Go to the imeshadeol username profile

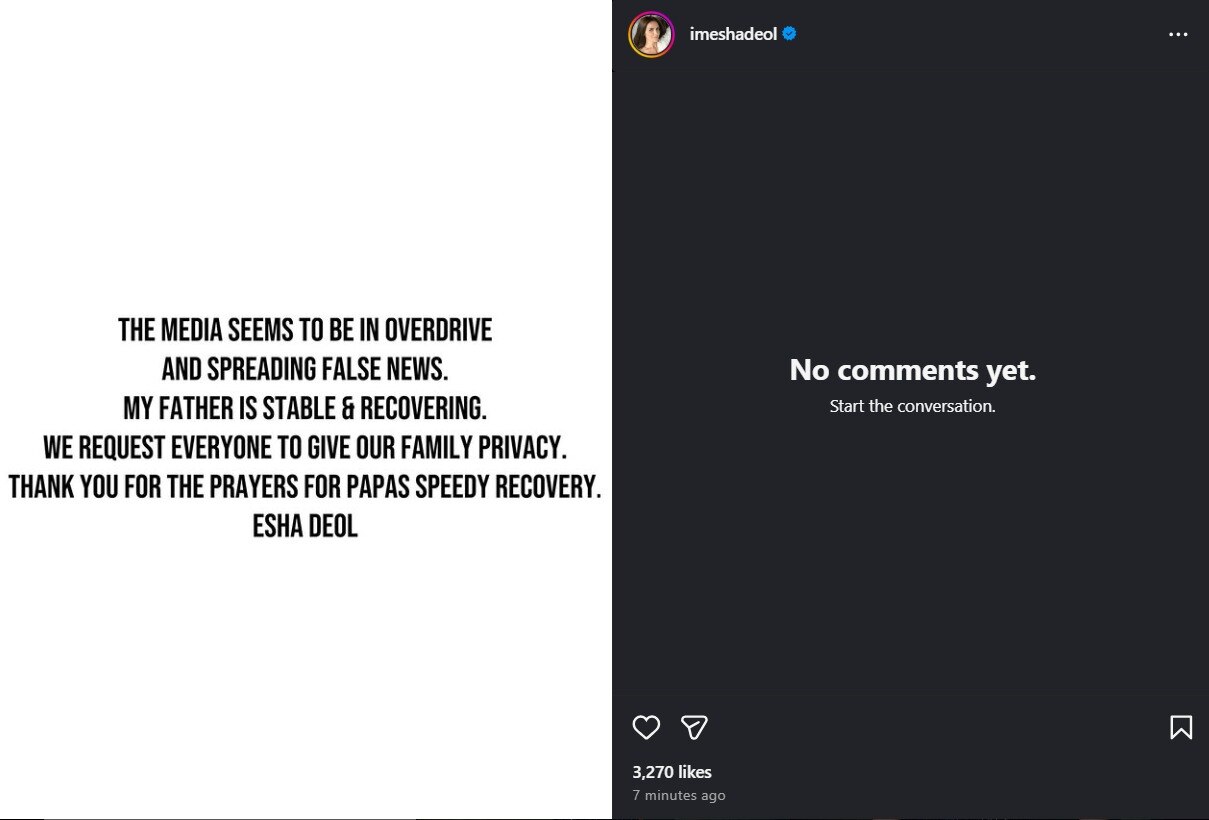click(x=733, y=34)
